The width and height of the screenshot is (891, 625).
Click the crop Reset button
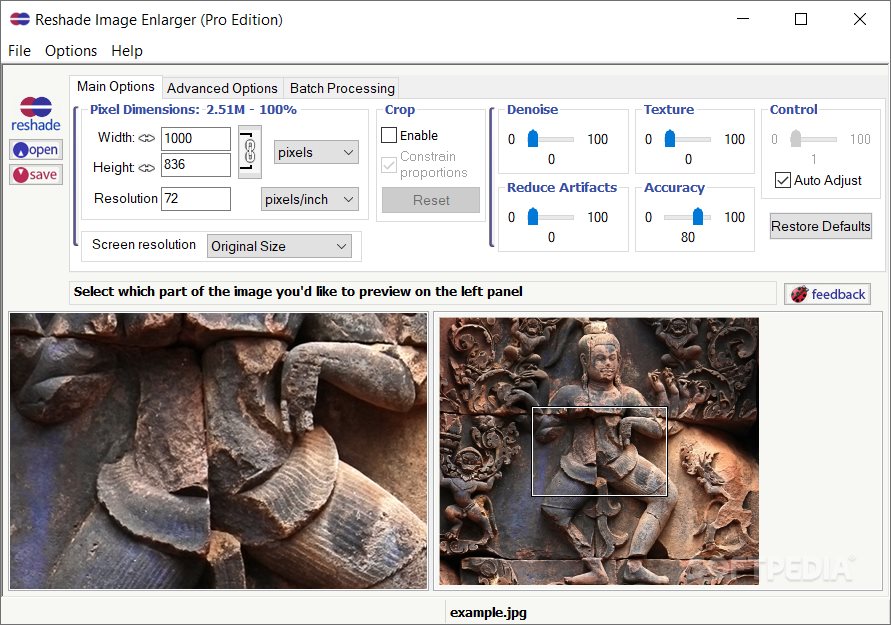coord(431,200)
